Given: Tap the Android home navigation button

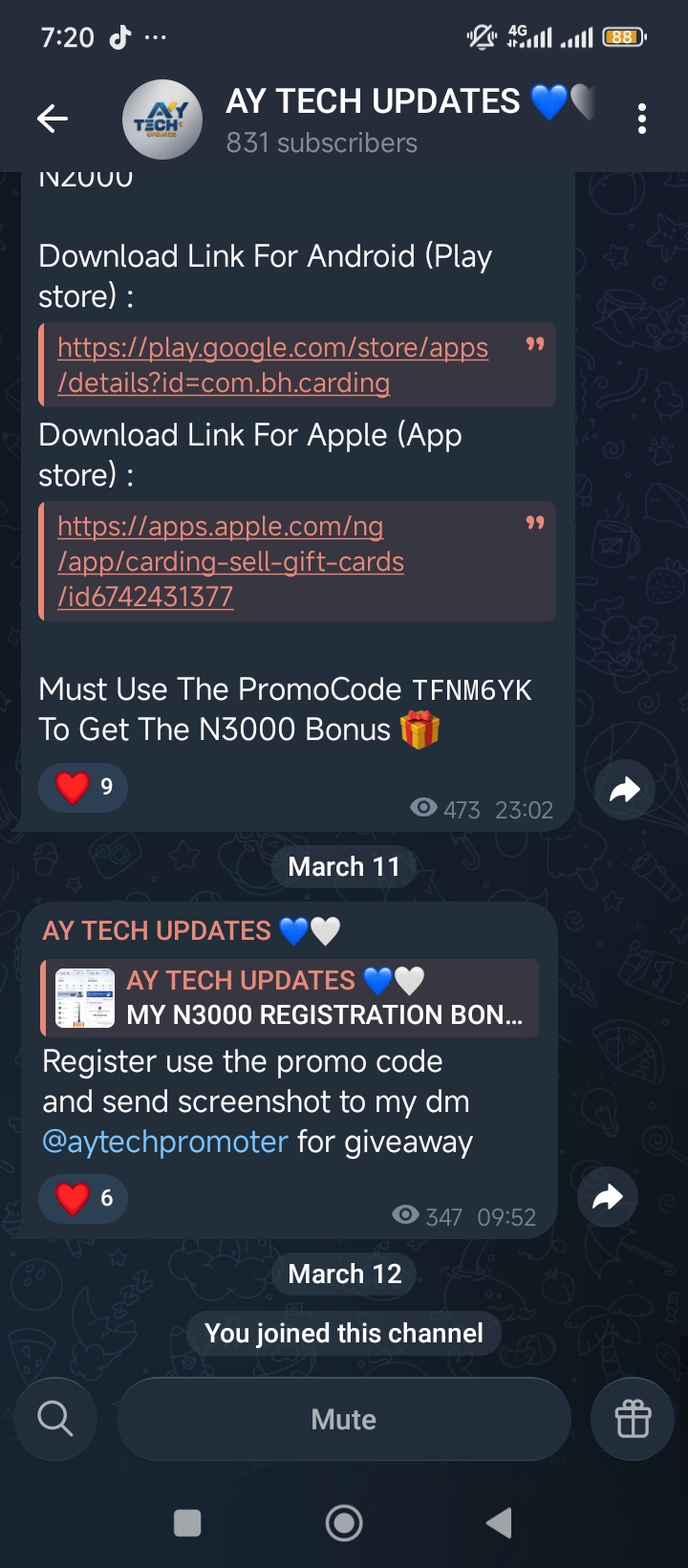Looking at the screenshot, I should (x=344, y=1523).
